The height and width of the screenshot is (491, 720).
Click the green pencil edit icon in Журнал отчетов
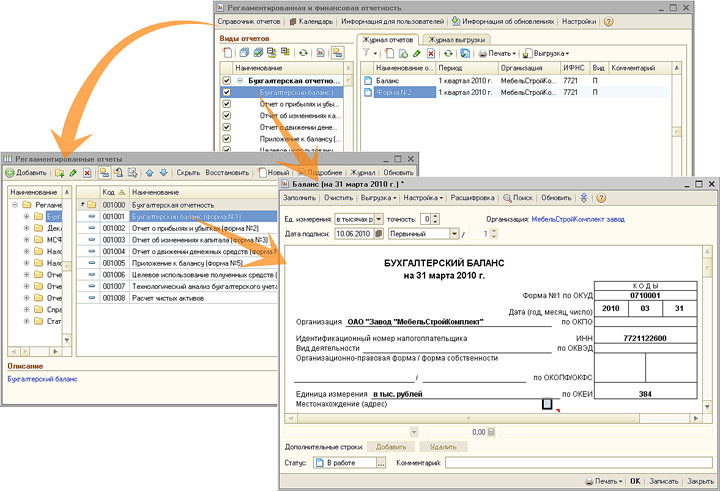coord(417,53)
